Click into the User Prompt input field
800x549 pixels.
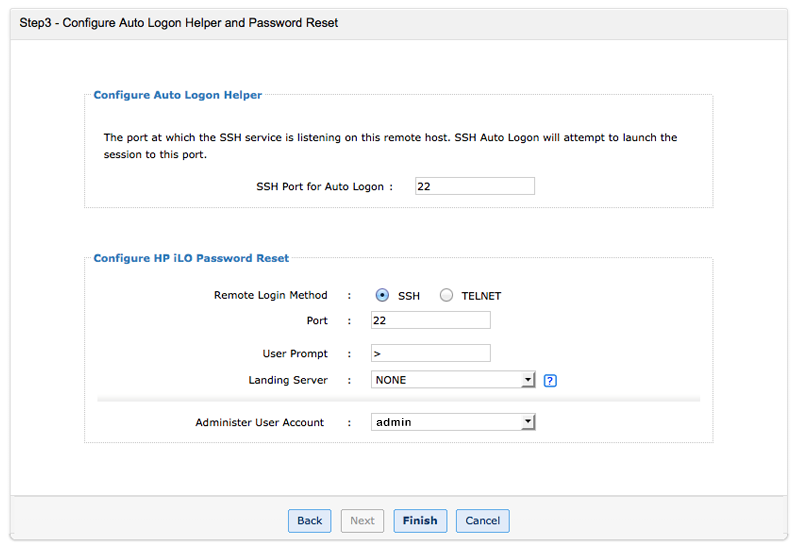(x=430, y=353)
